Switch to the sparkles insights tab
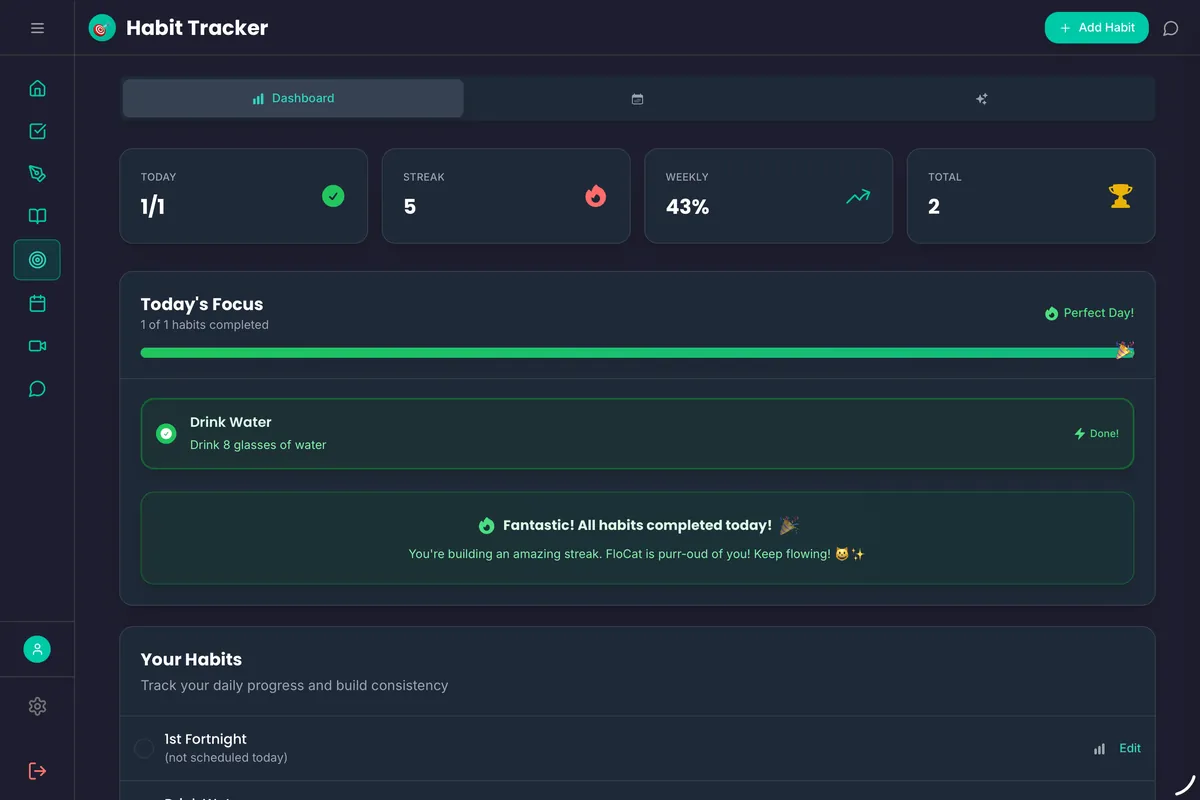The image size is (1200, 800). [981, 98]
